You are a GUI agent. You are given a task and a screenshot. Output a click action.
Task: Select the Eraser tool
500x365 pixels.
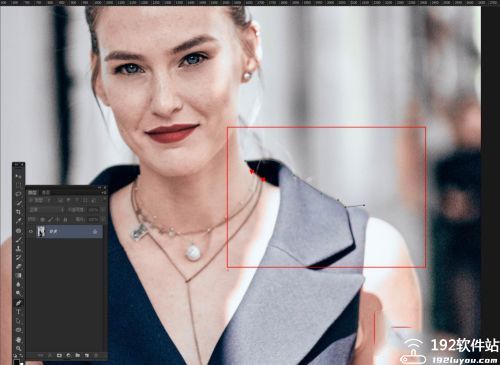pos(18,266)
